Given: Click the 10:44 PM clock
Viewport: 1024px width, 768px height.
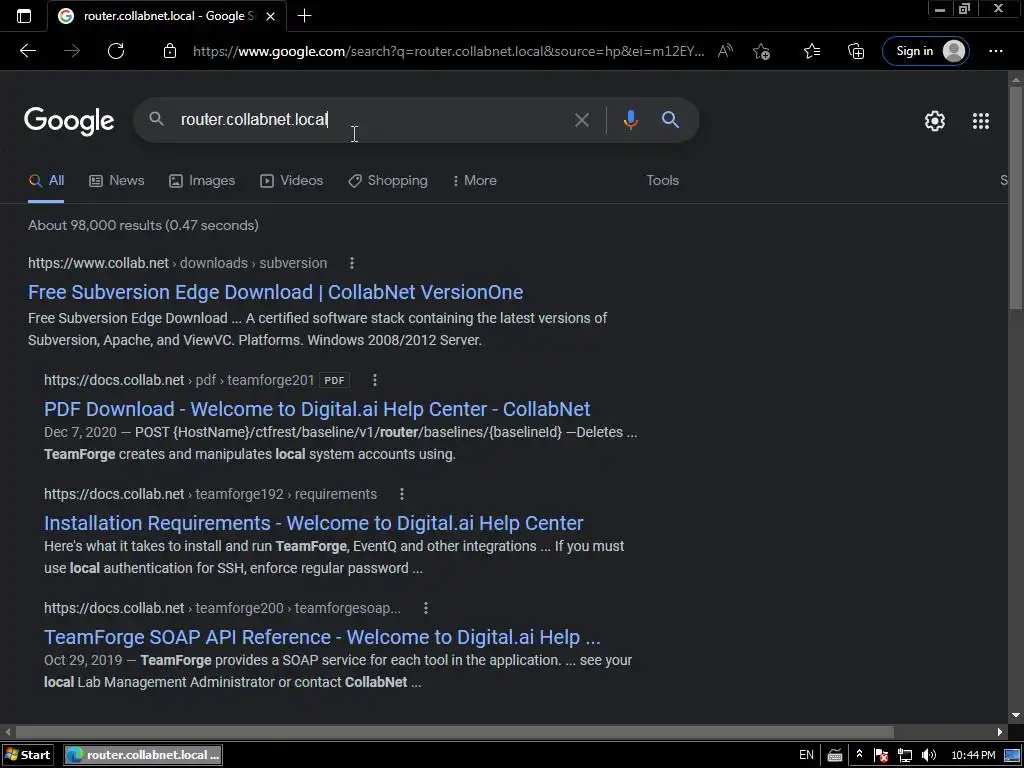Looking at the screenshot, I should coord(973,755).
